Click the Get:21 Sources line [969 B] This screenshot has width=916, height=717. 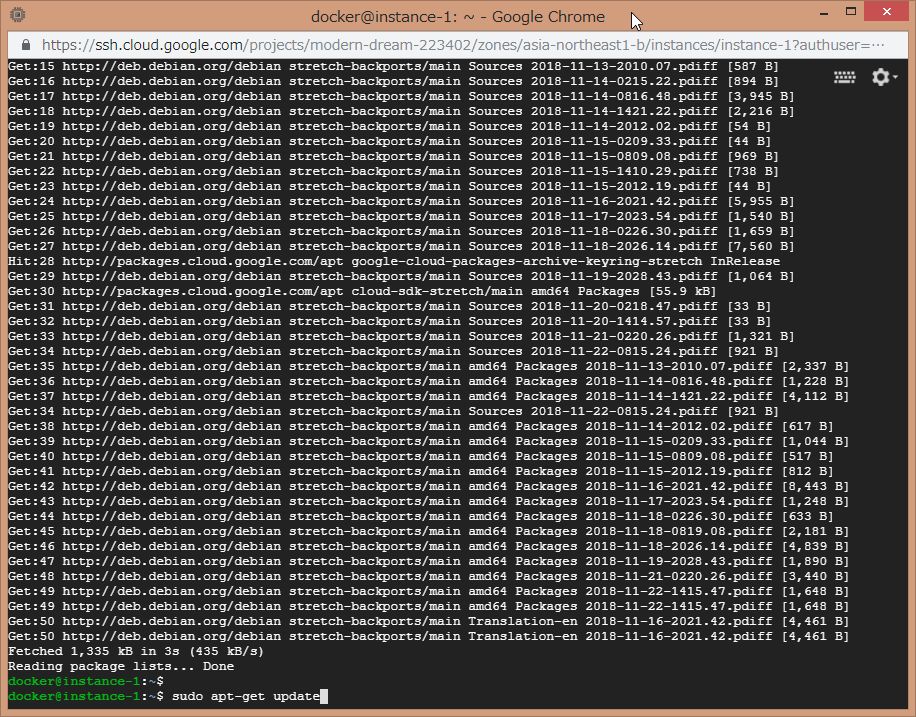pos(393,156)
